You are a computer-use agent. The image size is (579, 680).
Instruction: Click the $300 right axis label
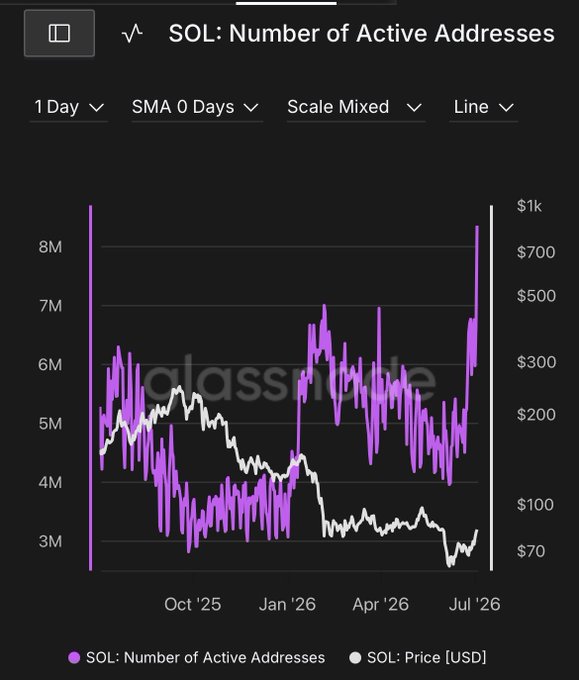coord(536,362)
